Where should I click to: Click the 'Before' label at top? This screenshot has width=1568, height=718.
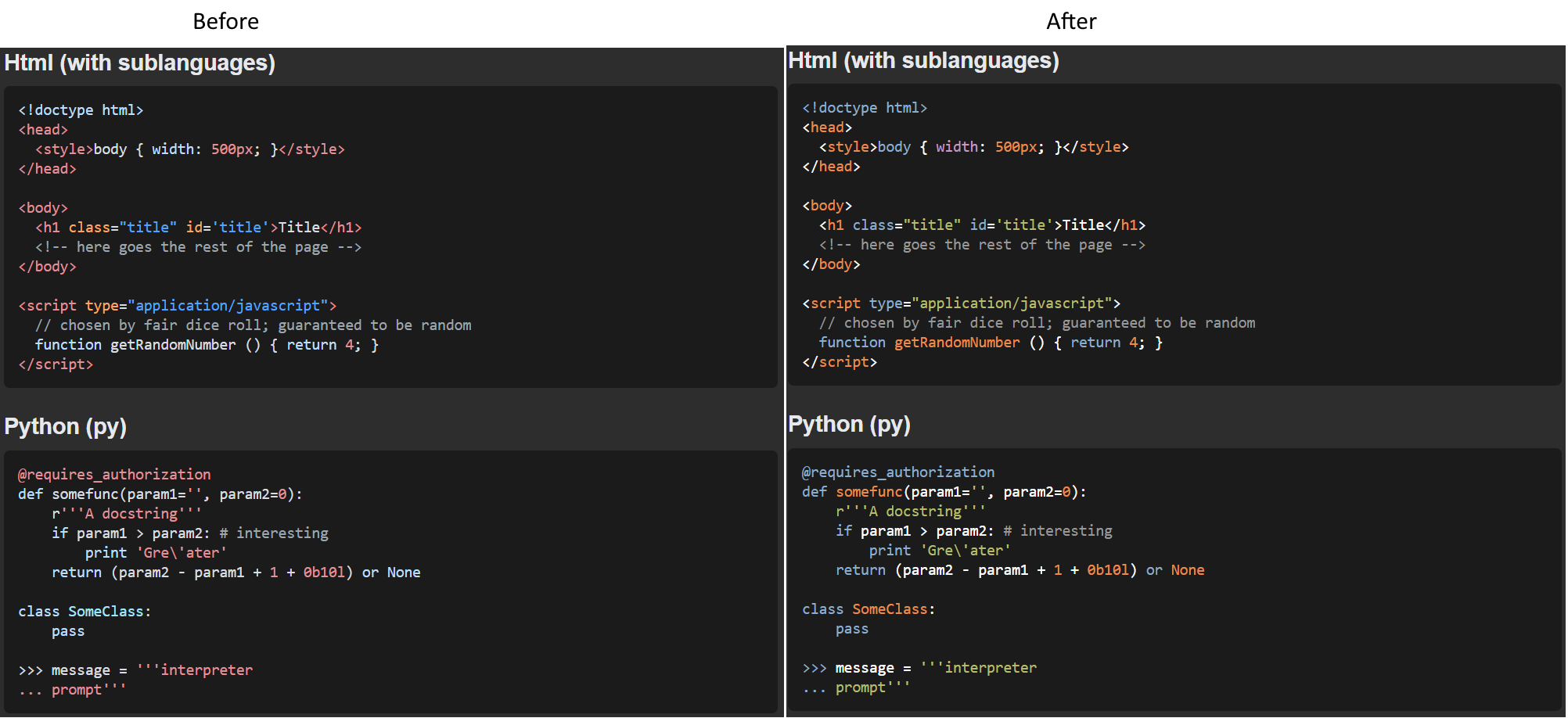225,21
